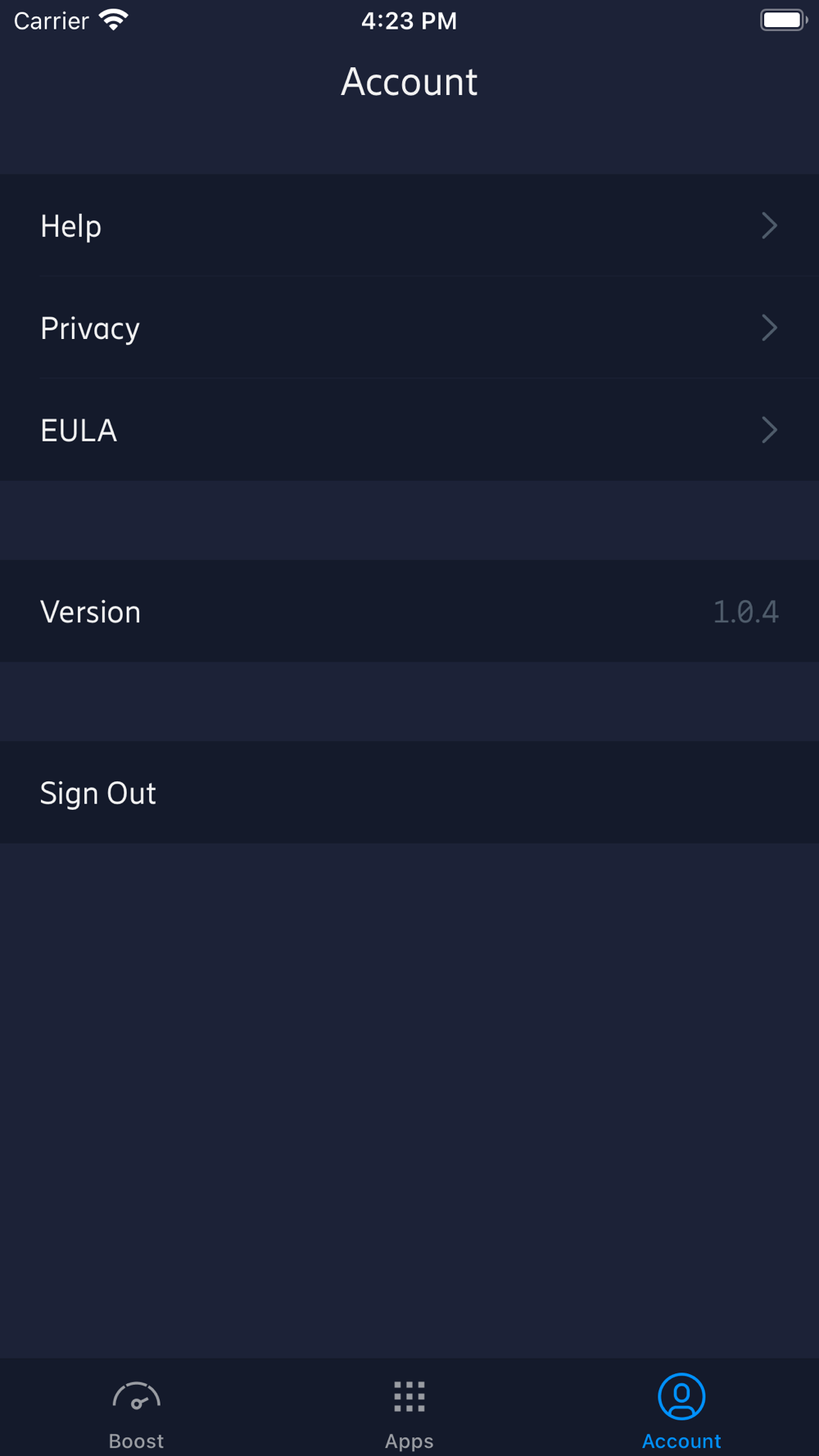Expand the Help row chevron

coord(768,226)
